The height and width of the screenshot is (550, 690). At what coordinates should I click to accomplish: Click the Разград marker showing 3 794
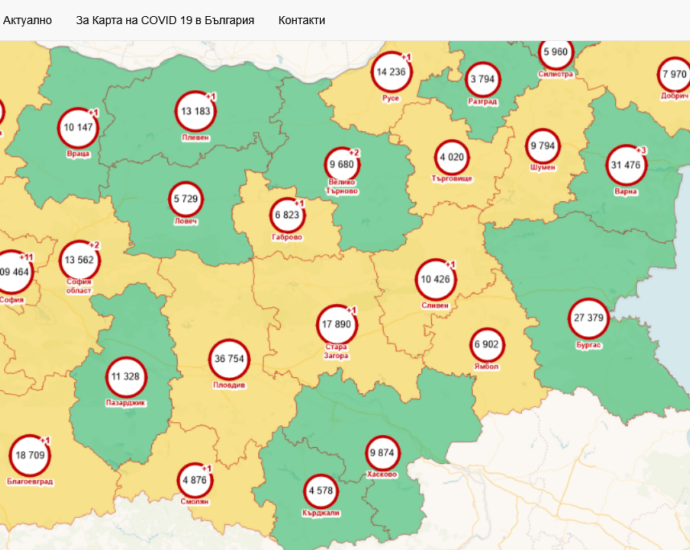(483, 79)
